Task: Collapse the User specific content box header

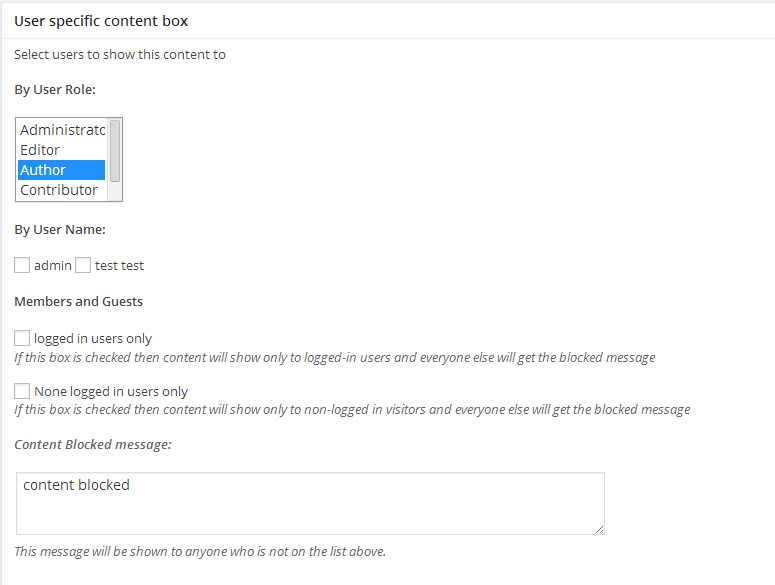Action: pos(101,20)
